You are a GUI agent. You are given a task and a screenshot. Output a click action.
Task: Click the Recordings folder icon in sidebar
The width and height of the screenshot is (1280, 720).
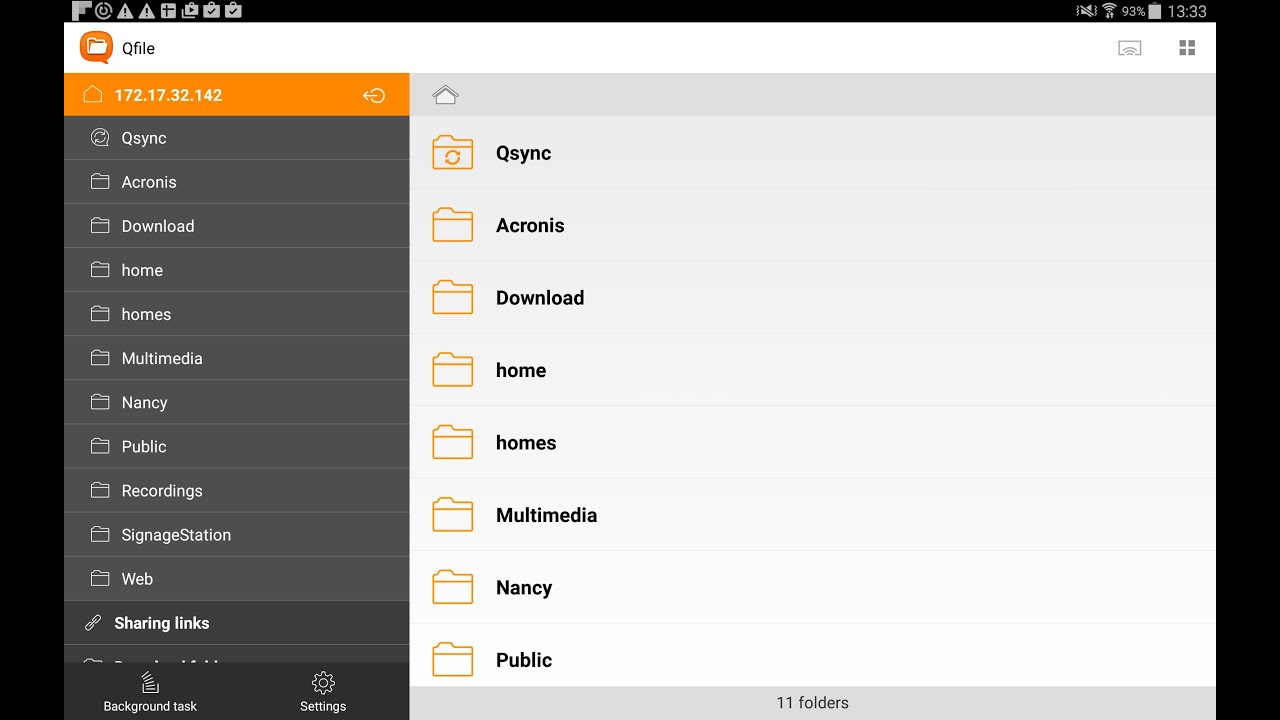(x=100, y=490)
